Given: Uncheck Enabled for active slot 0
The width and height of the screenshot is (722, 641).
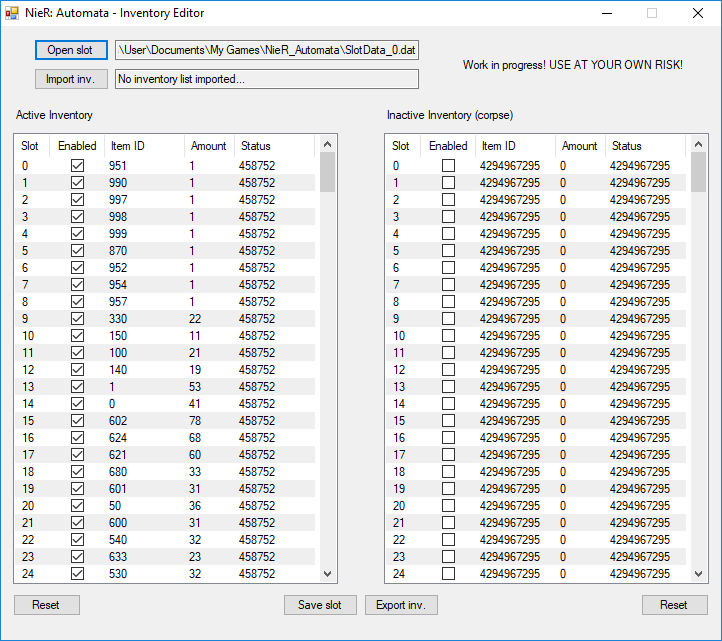Looking at the screenshot, I should coord(77,165).
